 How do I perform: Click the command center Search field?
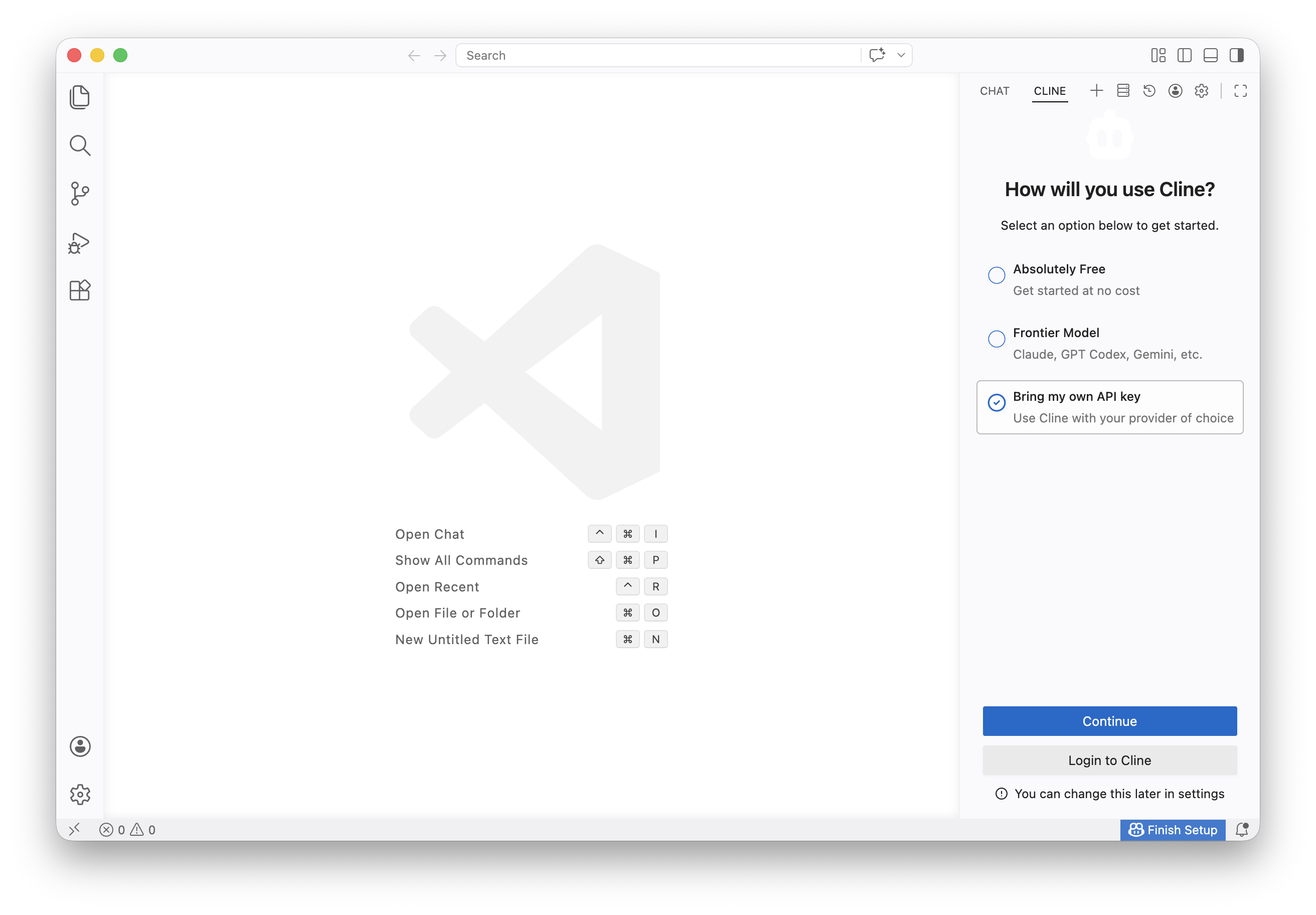coord(658,55)
